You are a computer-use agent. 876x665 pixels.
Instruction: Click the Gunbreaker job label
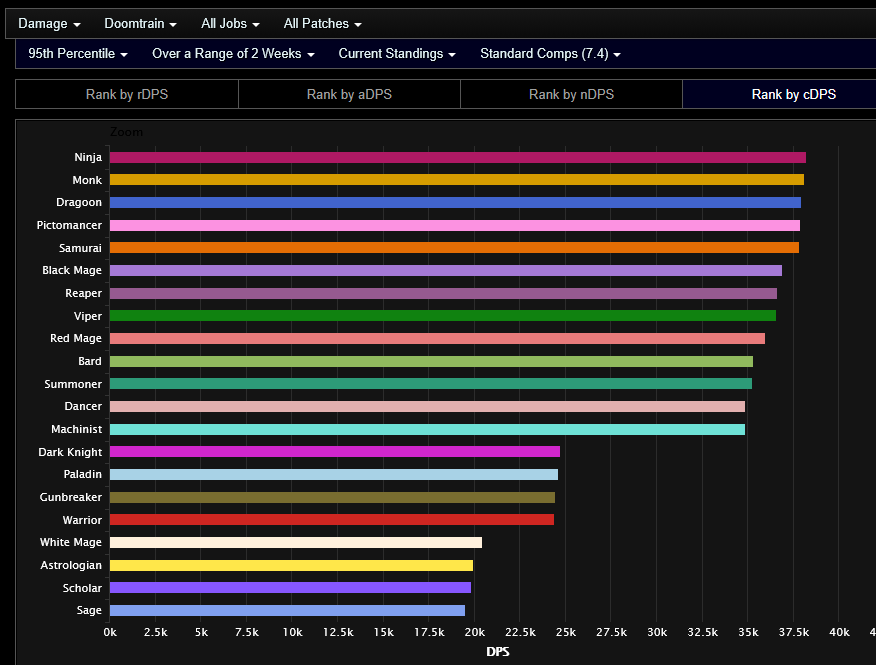pos(71,497)
